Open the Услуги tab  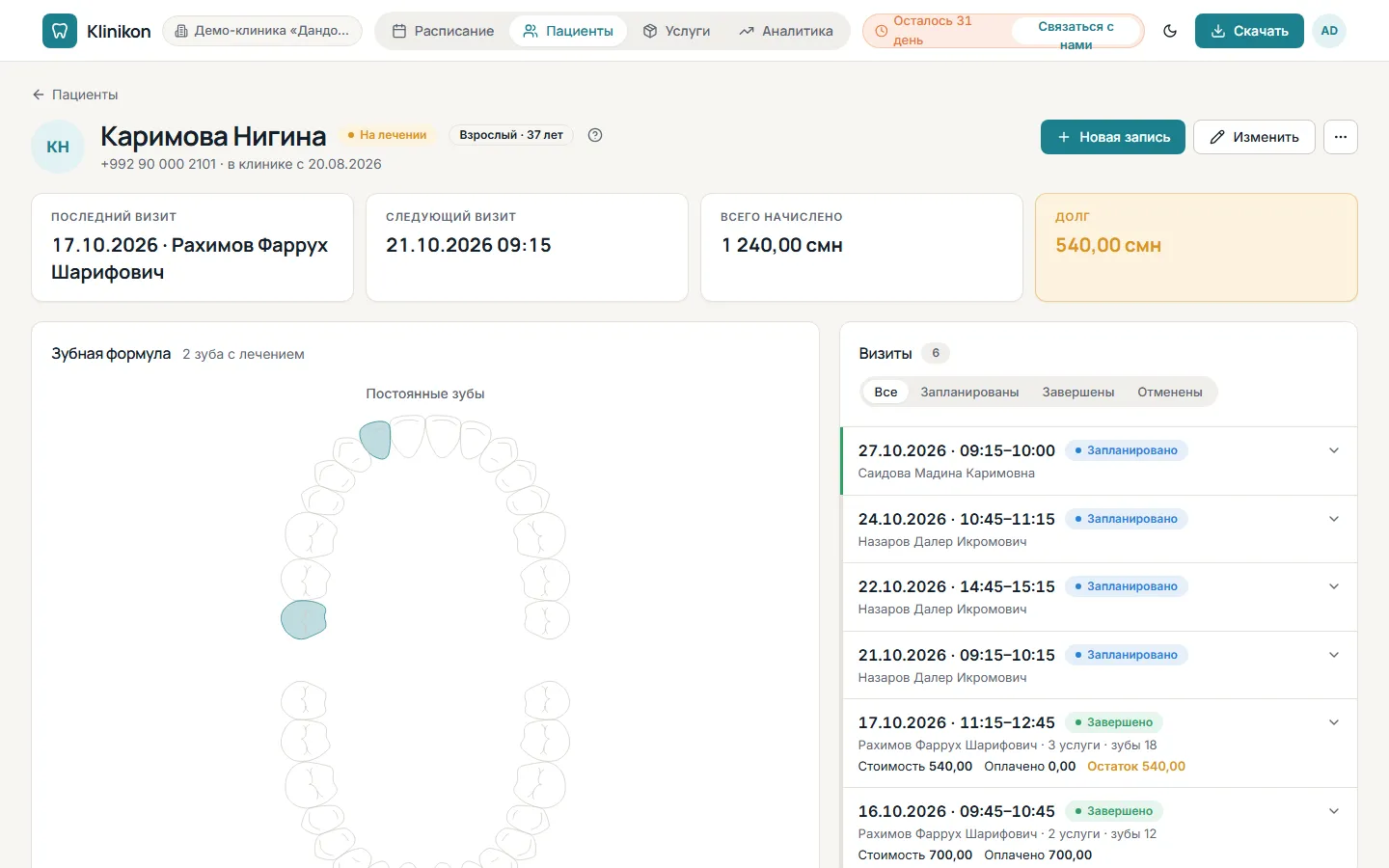(676, 31)
